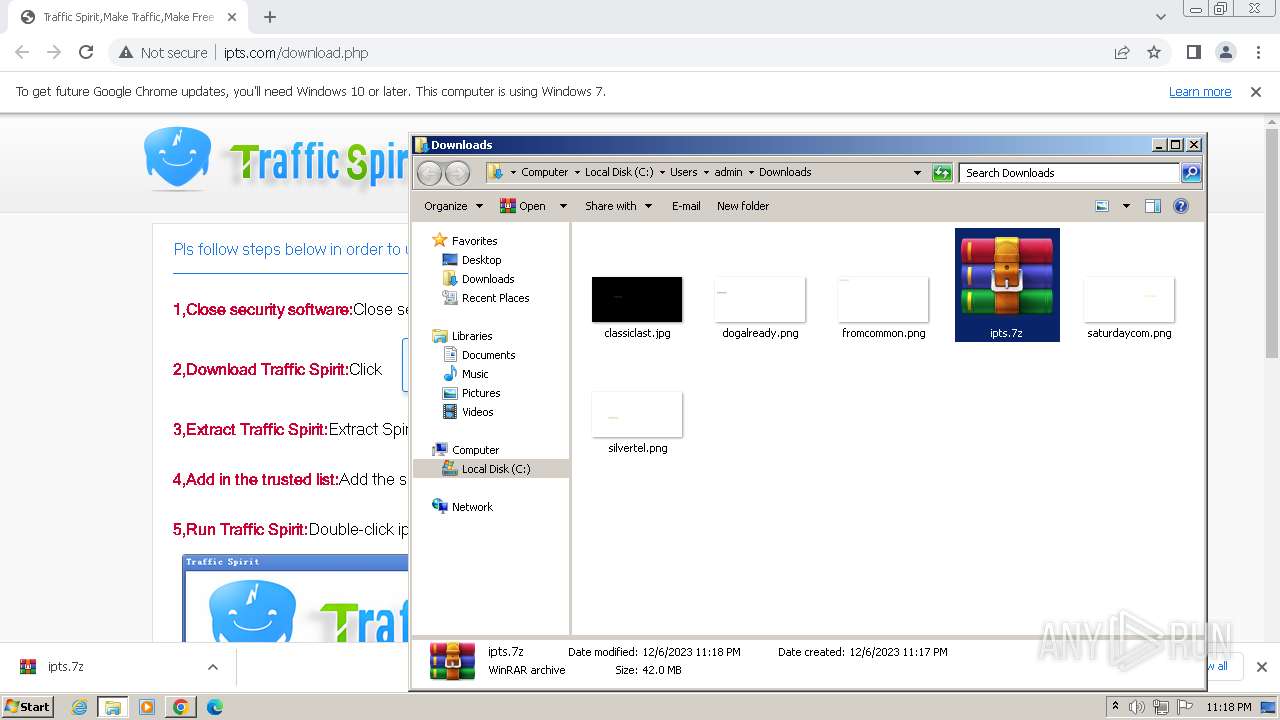
Task: Share this page icon in Chrome
Action: pyautogui.click(x=1122, y=52)
